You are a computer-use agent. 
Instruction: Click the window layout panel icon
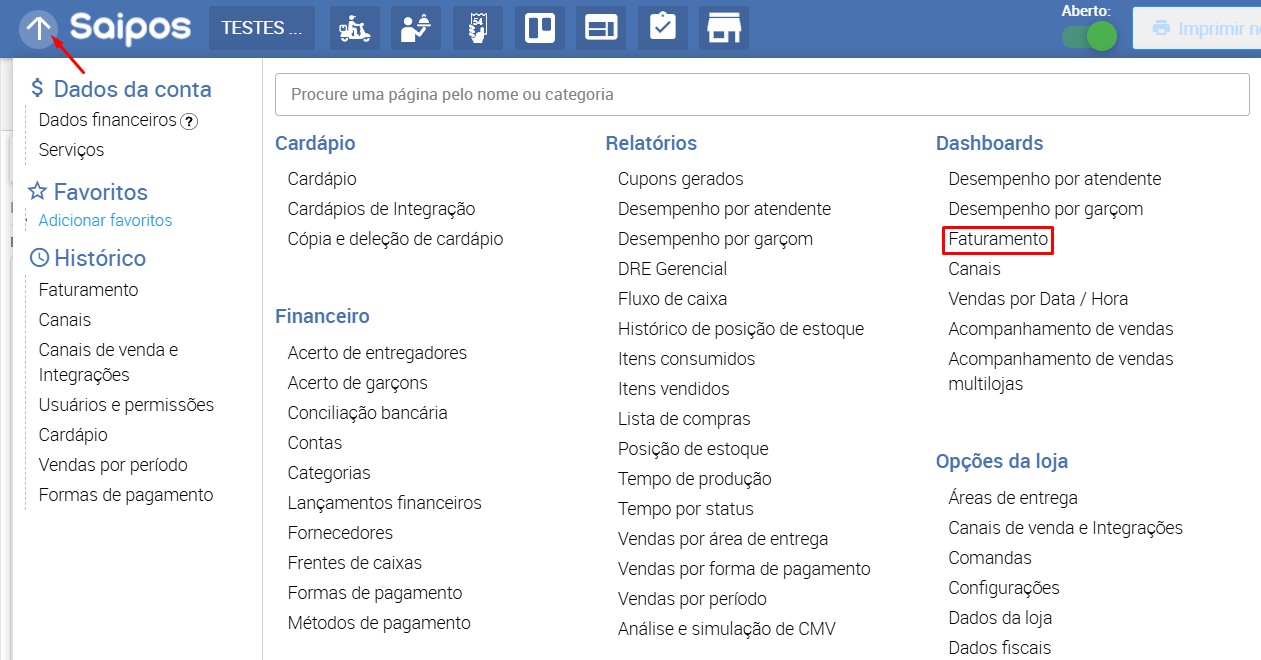point(601,28)
